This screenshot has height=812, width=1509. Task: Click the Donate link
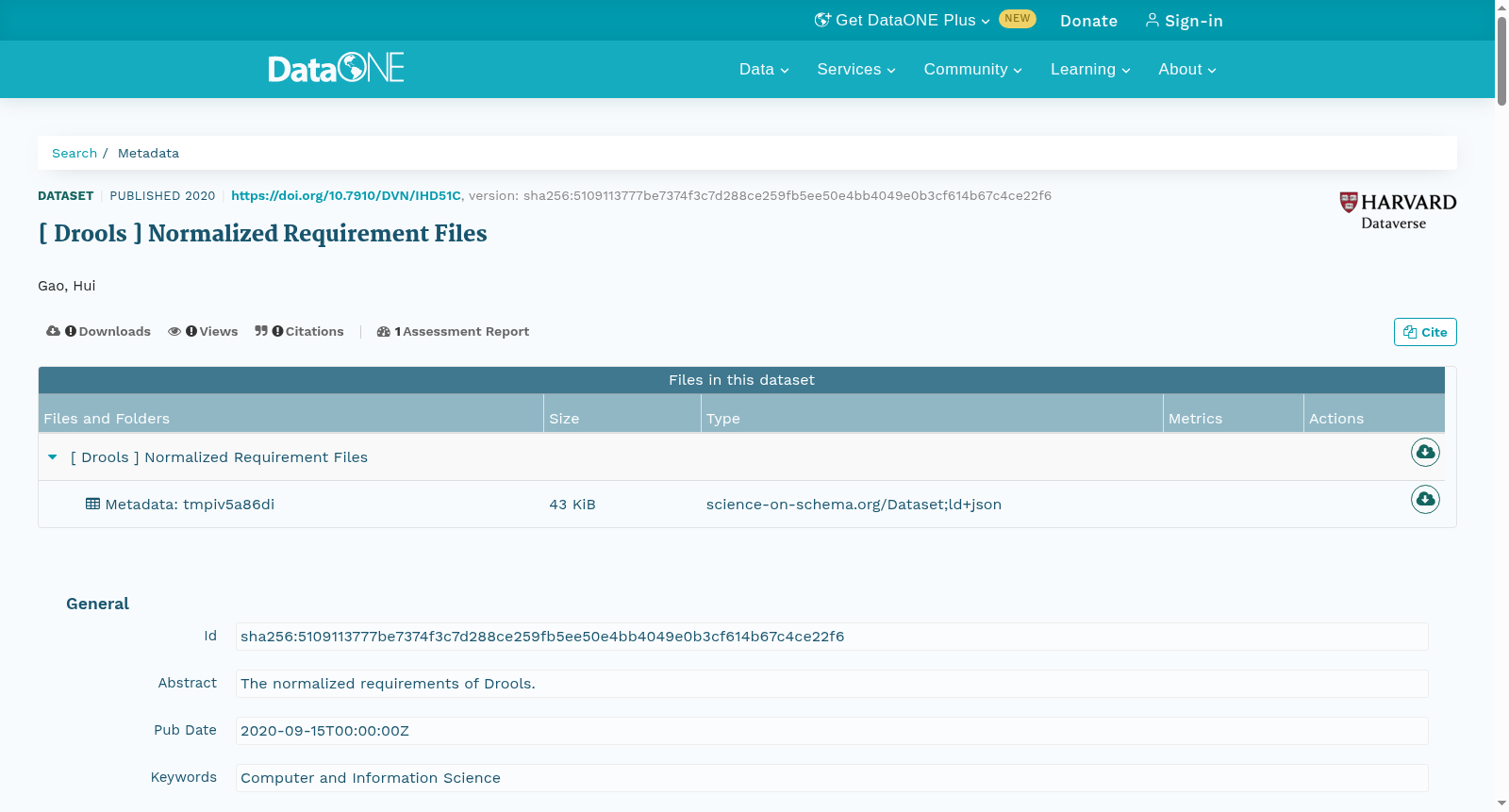[1088, 21]
